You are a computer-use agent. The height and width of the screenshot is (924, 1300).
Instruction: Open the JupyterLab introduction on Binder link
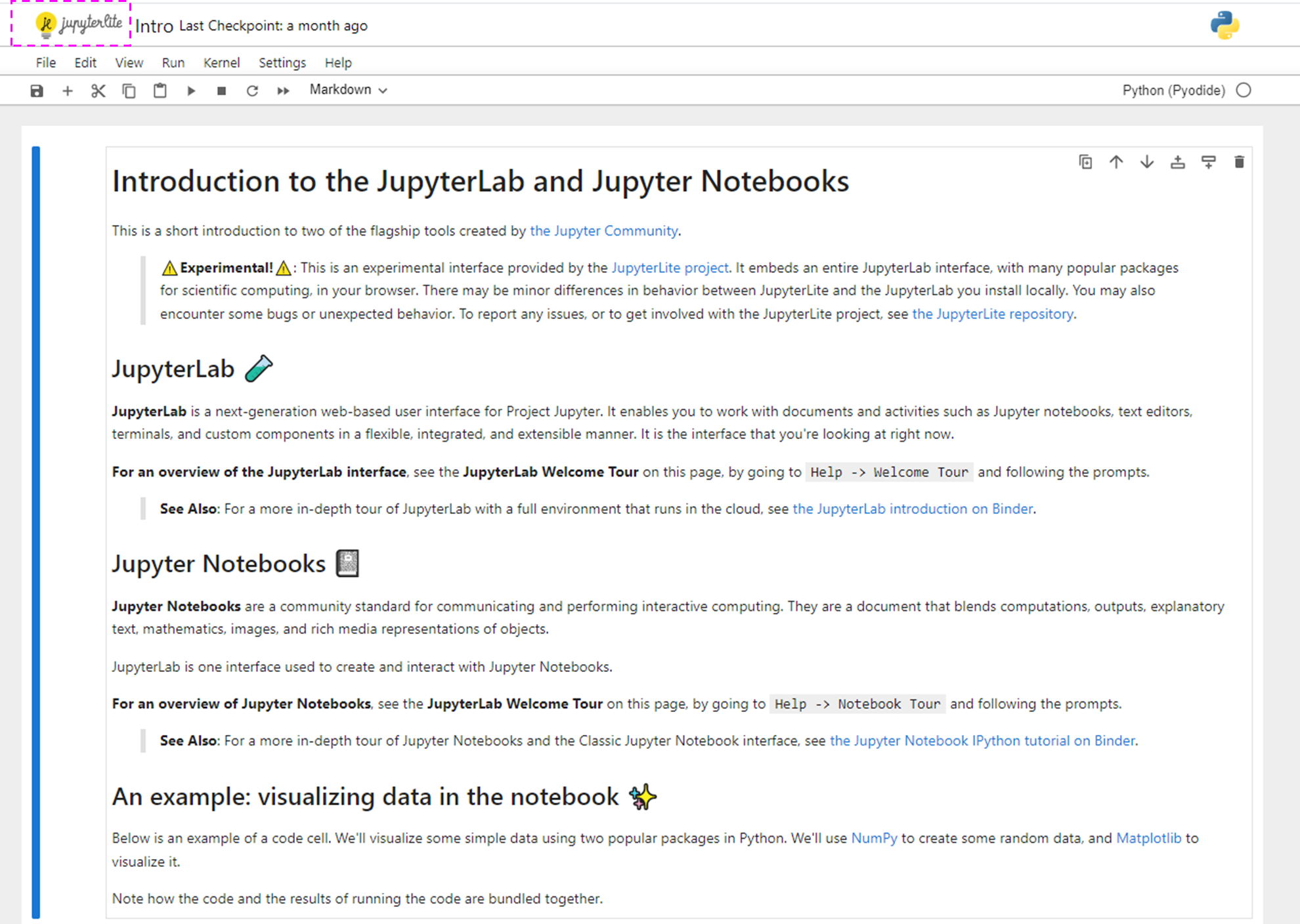coord(913,509)
